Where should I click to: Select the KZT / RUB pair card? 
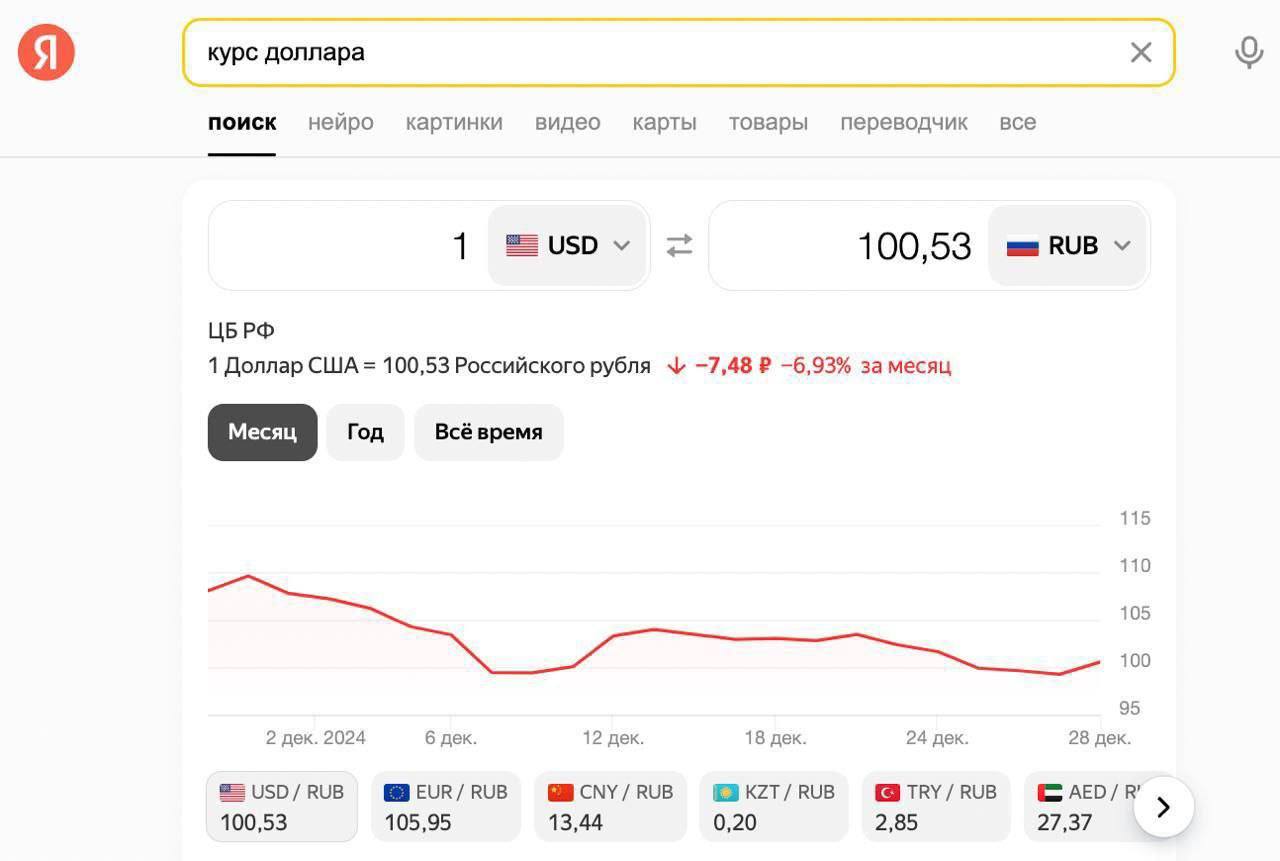pyautogui.click(x=774, y=806)
